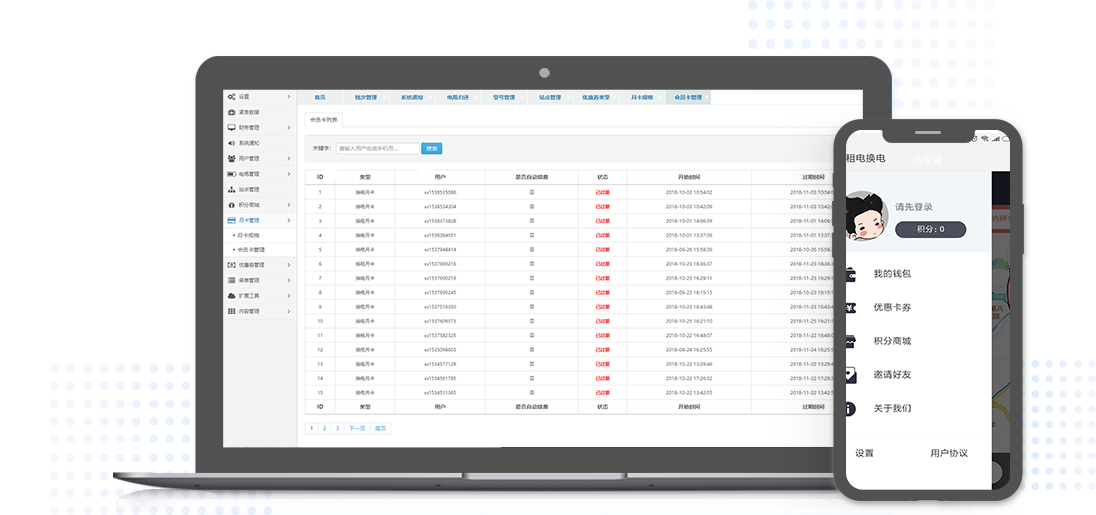Go to page 2 in pagination
1096x515 pixels.
coord(324,428)
